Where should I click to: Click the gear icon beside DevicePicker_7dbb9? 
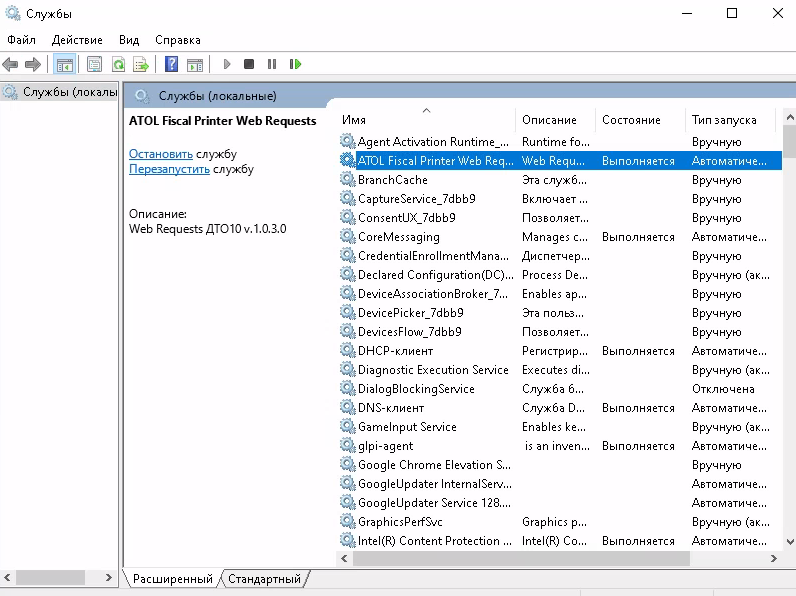click(x=347, y=312)
